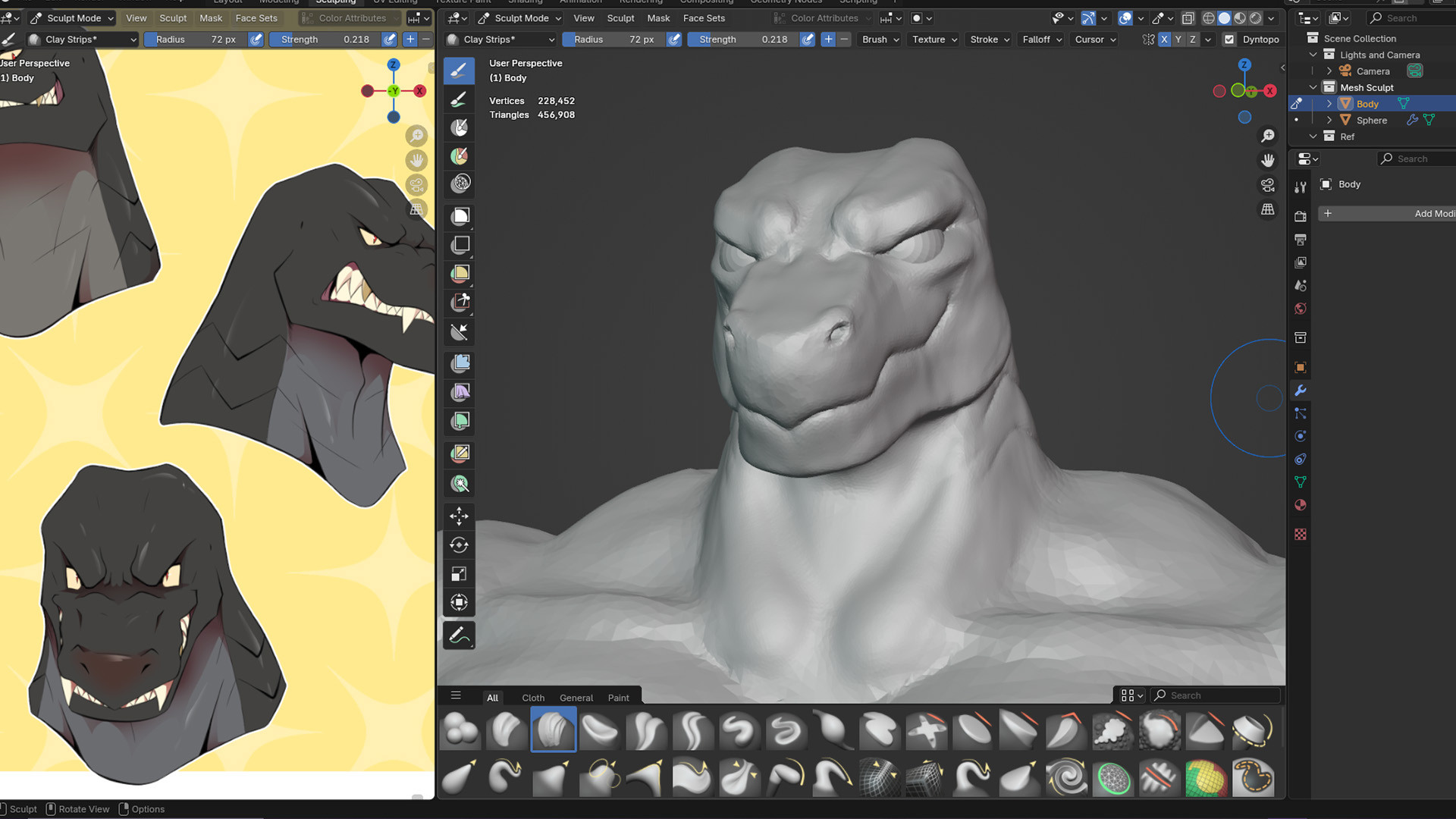The width and height of the screenshot is (1456, 819).
Task: Switch to the Cloth asset shelf tab
Action: pyautogui.click(x=533, y=698)
